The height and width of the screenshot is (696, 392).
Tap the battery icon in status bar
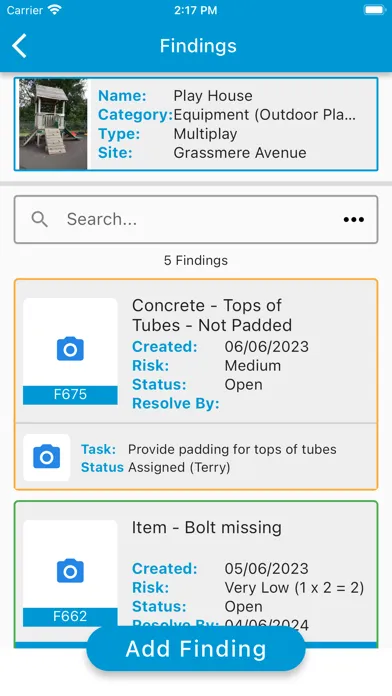click(x=375, y=10)
